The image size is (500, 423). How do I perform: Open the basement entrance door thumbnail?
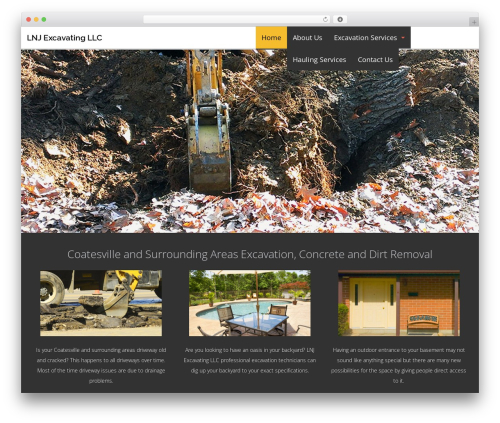click(x=399, y=303)
